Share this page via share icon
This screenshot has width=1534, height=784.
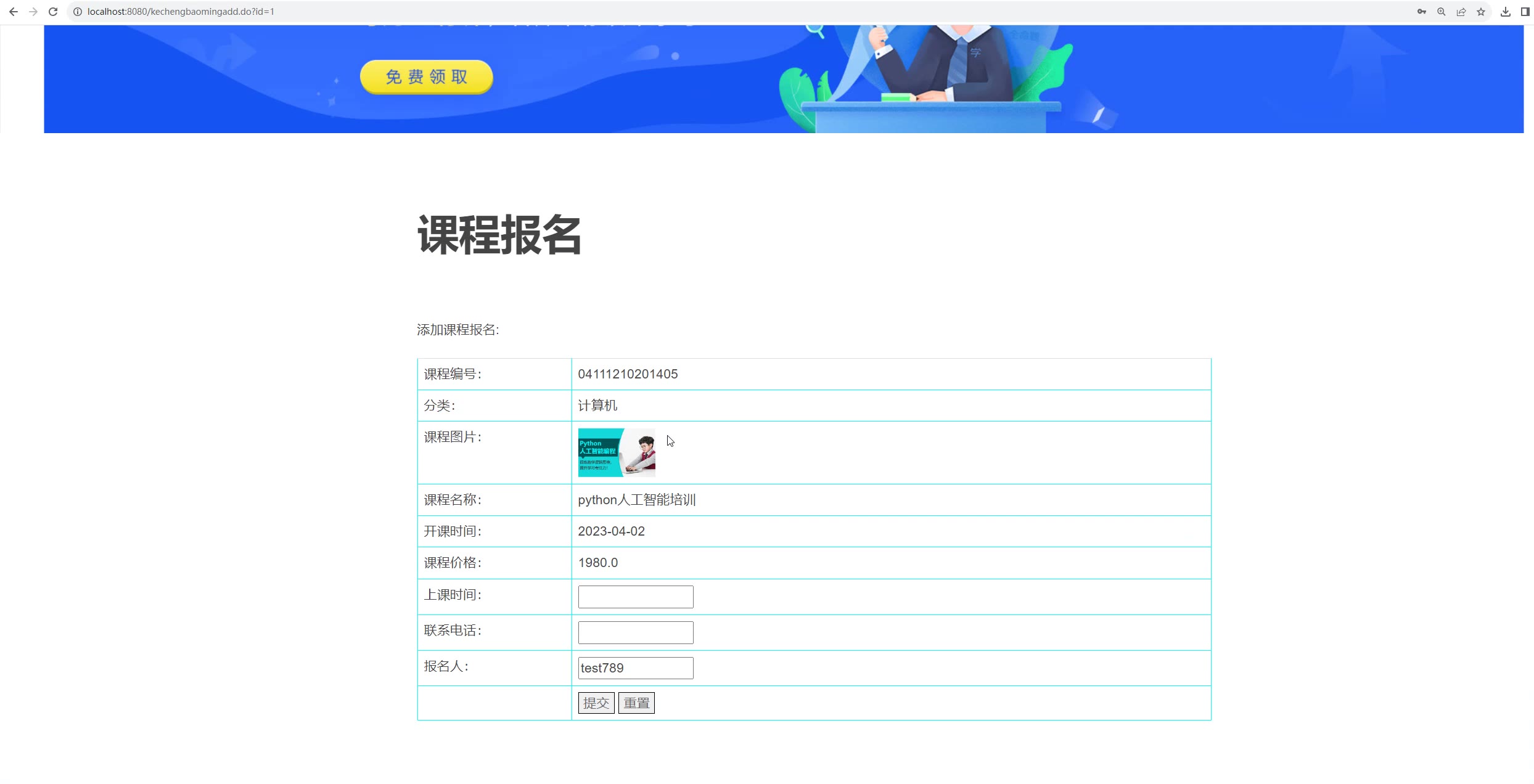pyautogui.click(x=1461, y=12)
